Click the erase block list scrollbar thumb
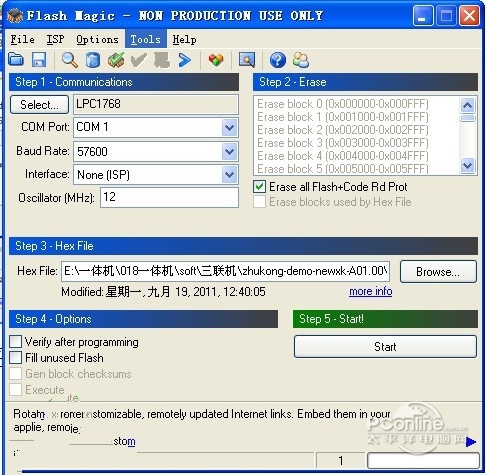Viewport: 487px width, 475px height. tap(468, 118)
